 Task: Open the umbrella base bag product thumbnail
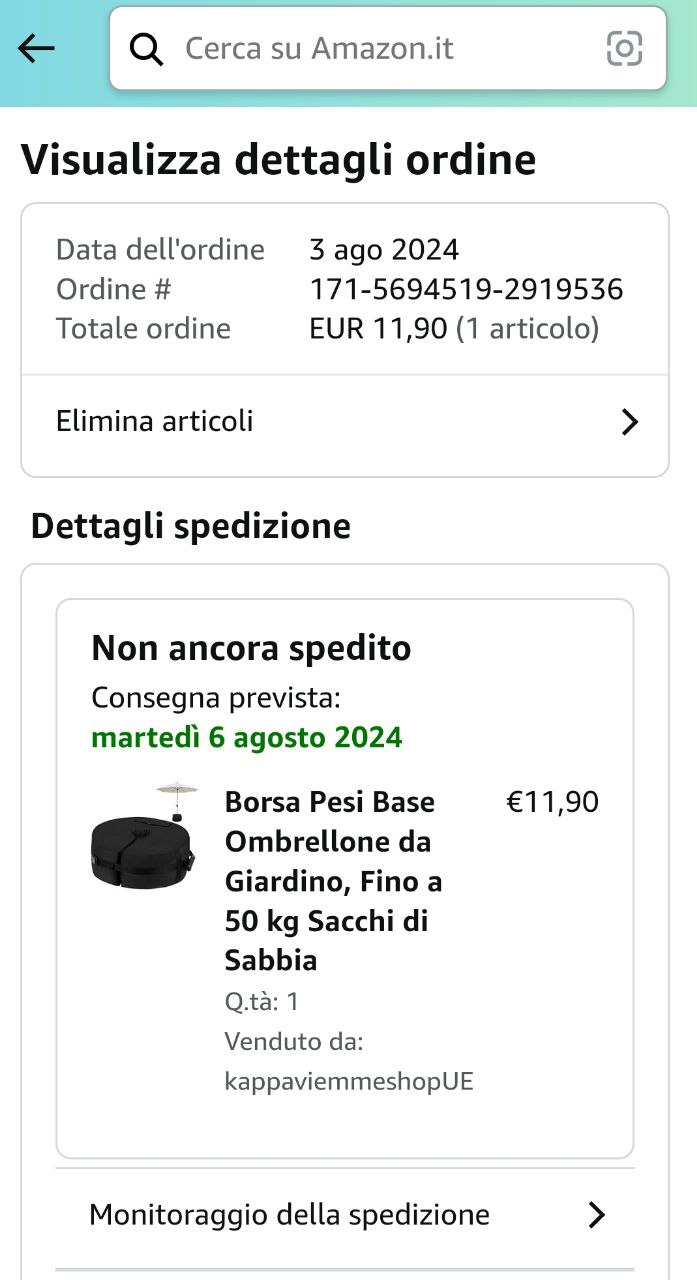pyautogui.click(x=143, y=836)
